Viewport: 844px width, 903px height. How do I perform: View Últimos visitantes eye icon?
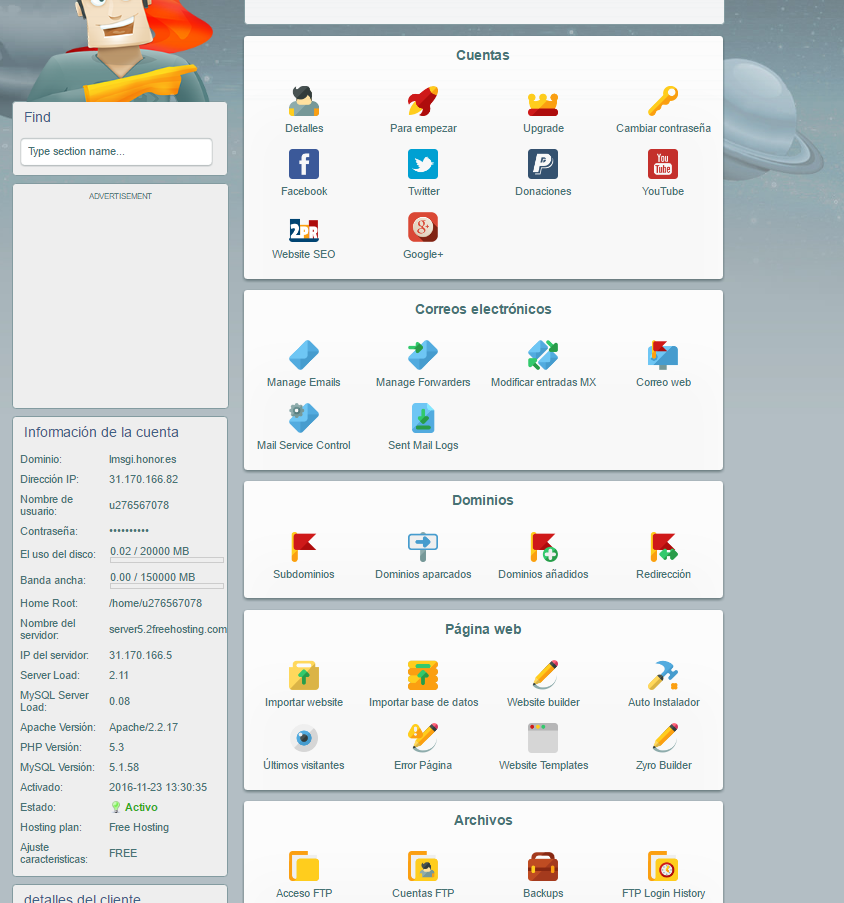pyautogui.click(x=304, y=739)
